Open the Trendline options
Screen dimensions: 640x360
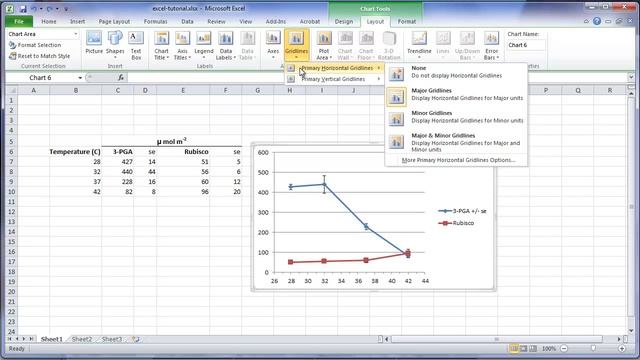click(419, 44)
